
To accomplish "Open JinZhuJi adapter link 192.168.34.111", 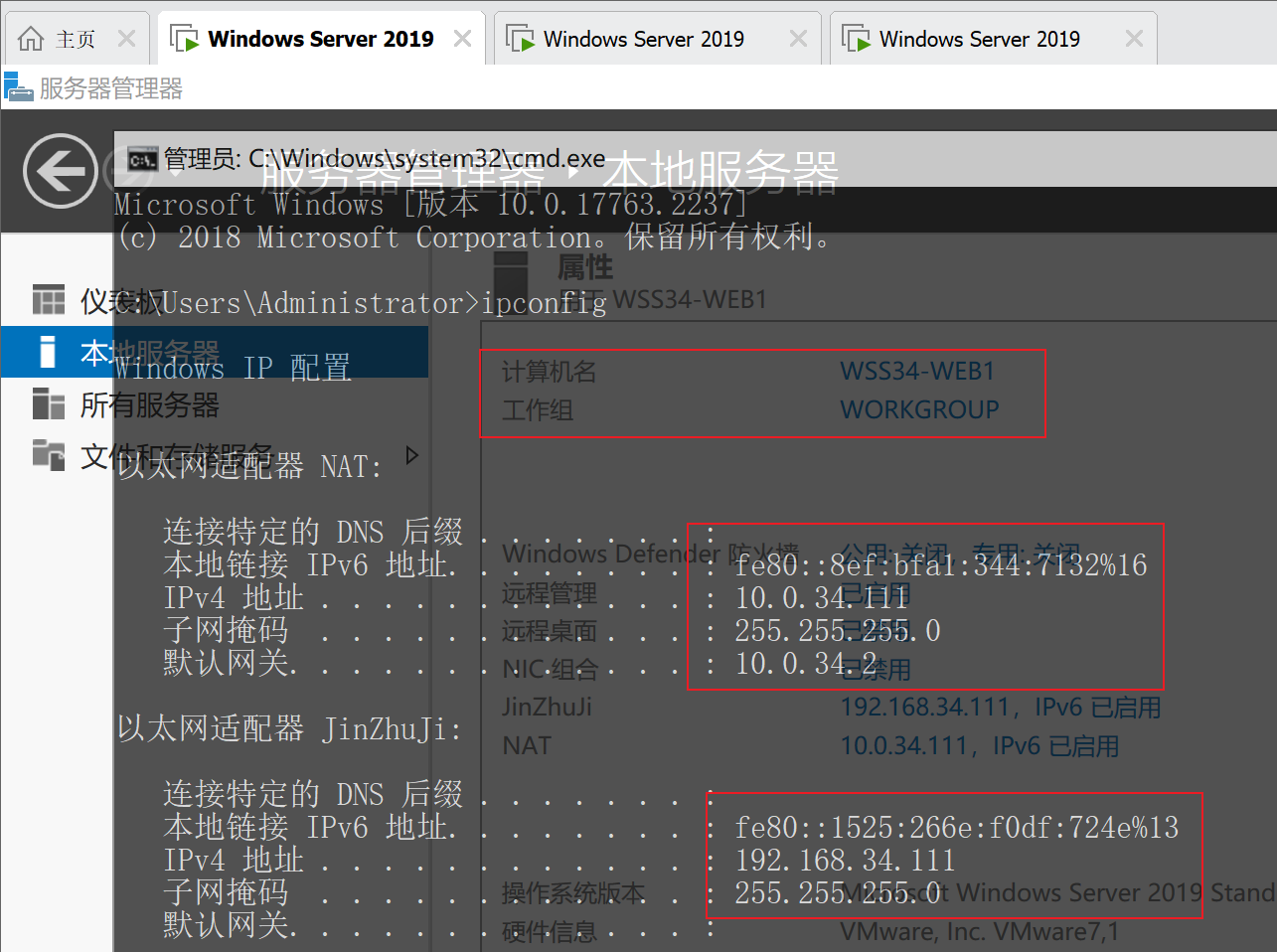I will [x=1001, y=708].
